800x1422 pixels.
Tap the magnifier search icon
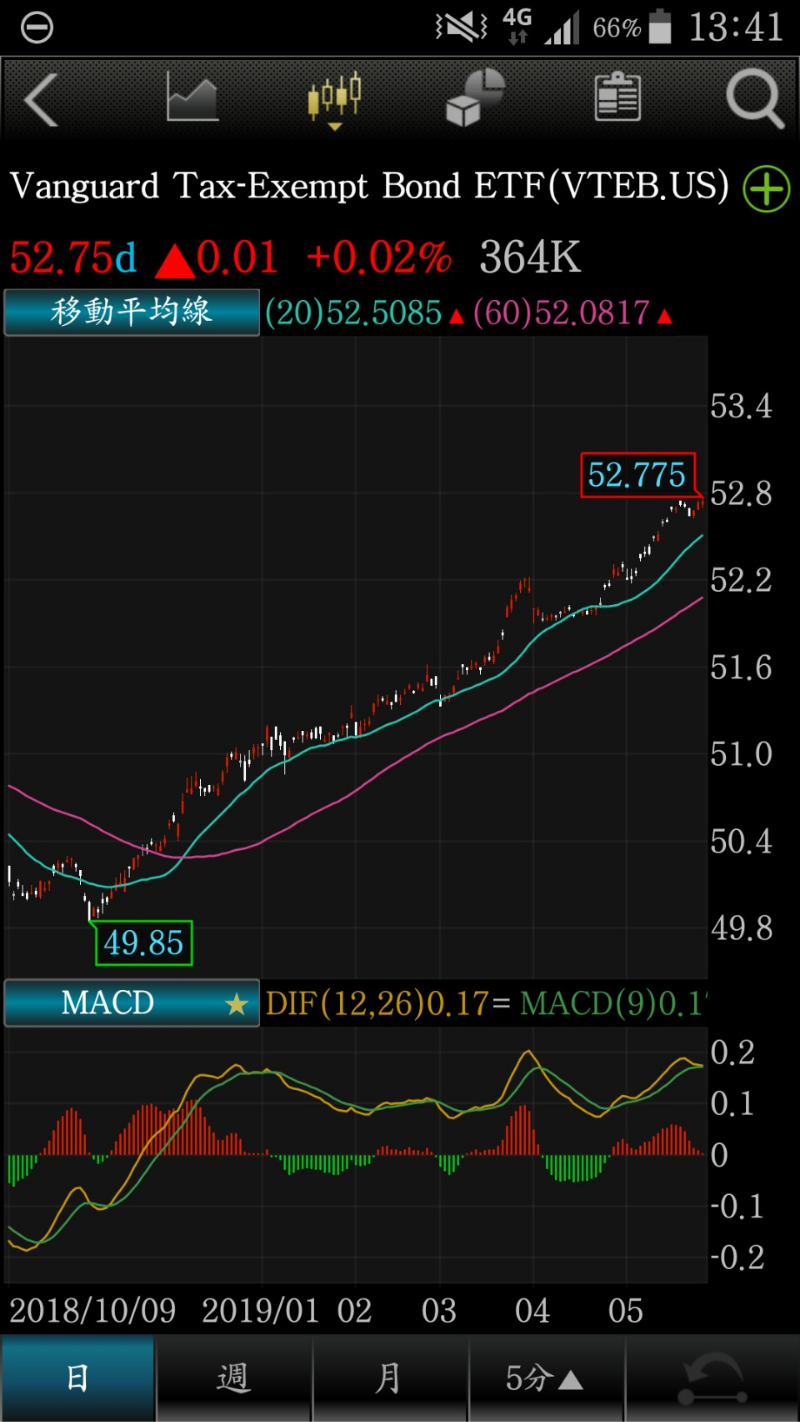click(755, 99)
